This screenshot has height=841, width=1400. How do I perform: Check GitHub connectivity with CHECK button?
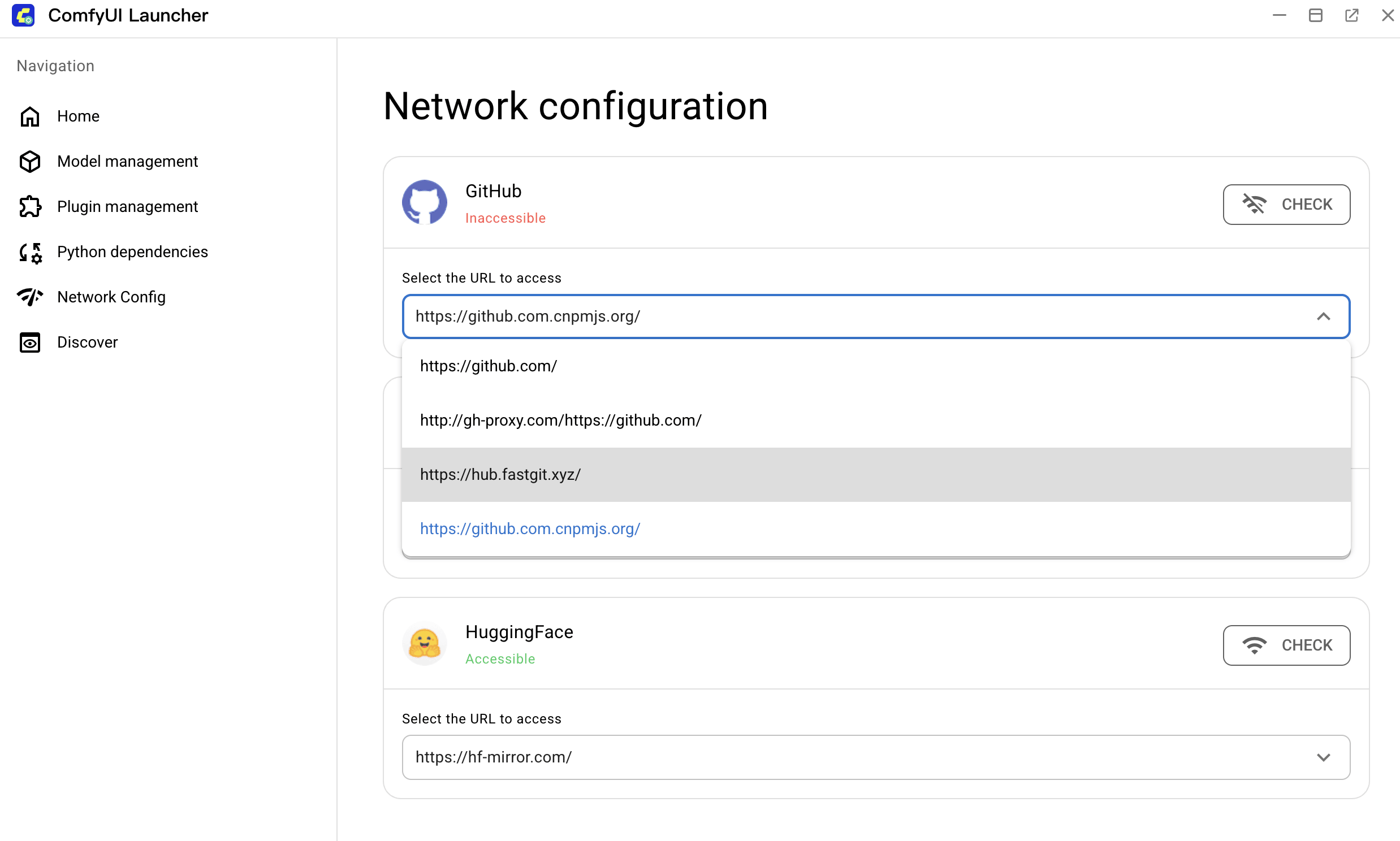[x=1286, y=204]
